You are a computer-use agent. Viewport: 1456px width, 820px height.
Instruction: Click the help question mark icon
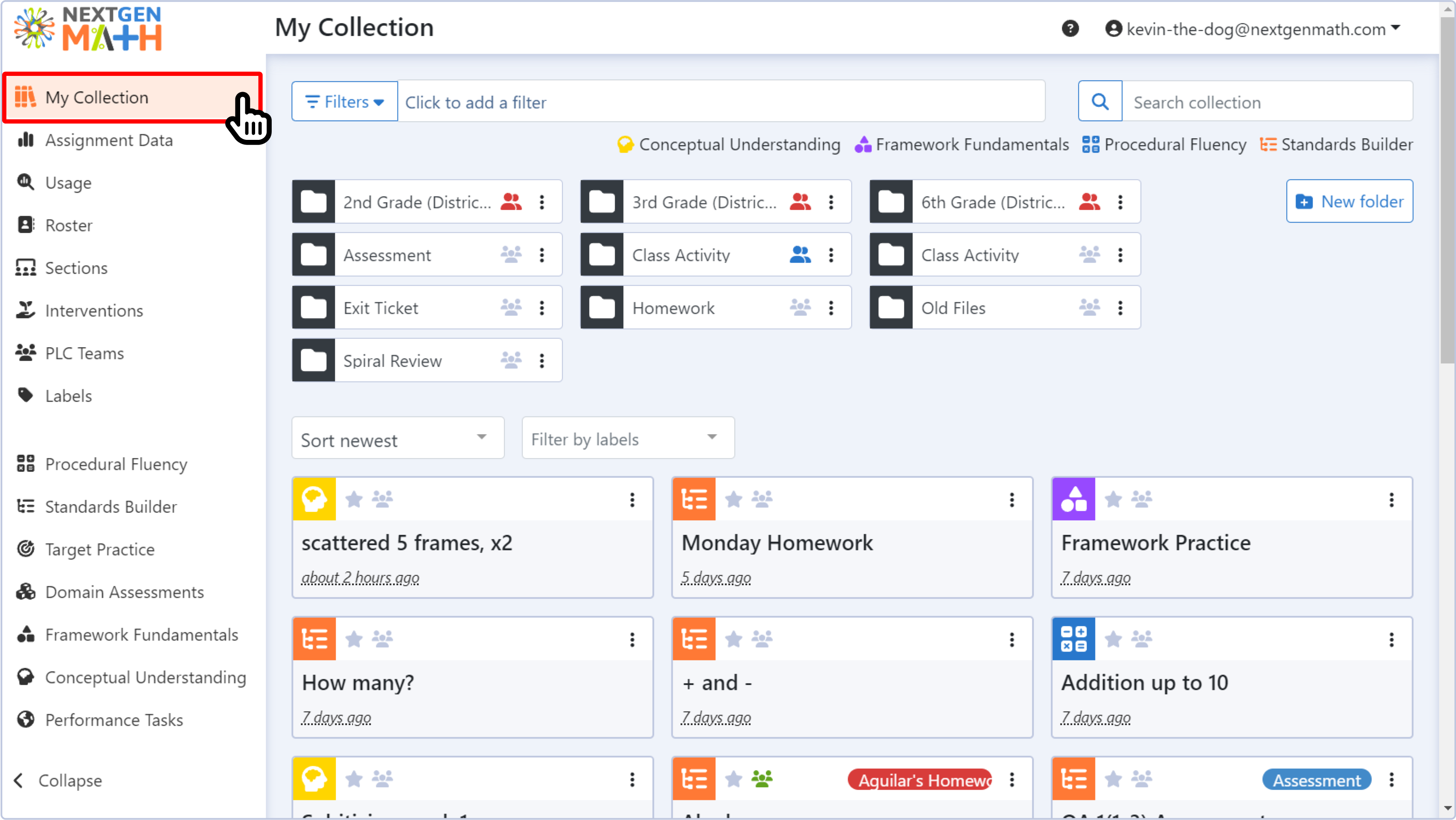point(1070,28)
